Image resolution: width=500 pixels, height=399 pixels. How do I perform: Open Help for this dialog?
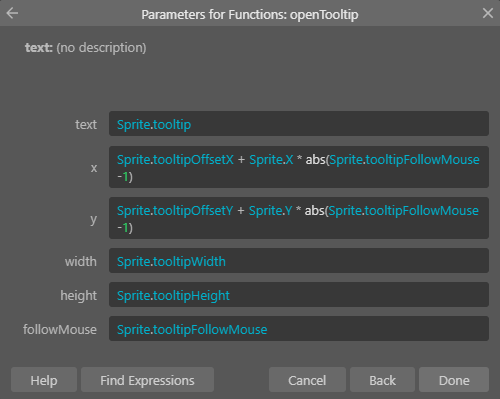[44, 380]
